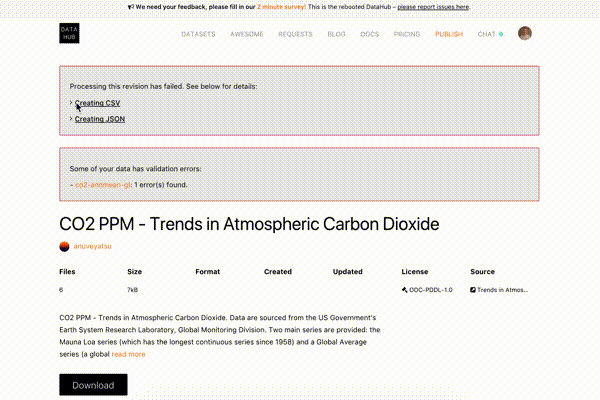Open the co2-annmean-gl validation error link
This screenshot has height=400, width=600.
click(103, 185)
